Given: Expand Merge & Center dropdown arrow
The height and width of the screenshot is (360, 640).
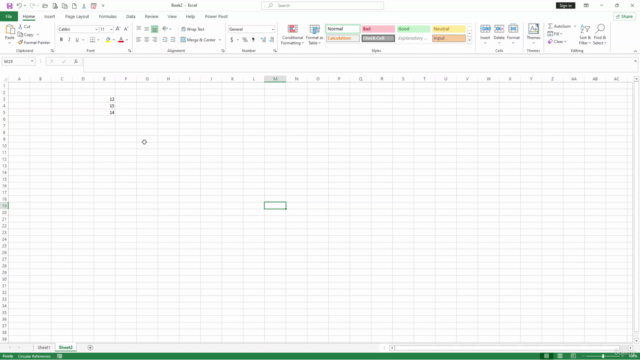Looking at the screenshot, I should [x=220, y=40].
